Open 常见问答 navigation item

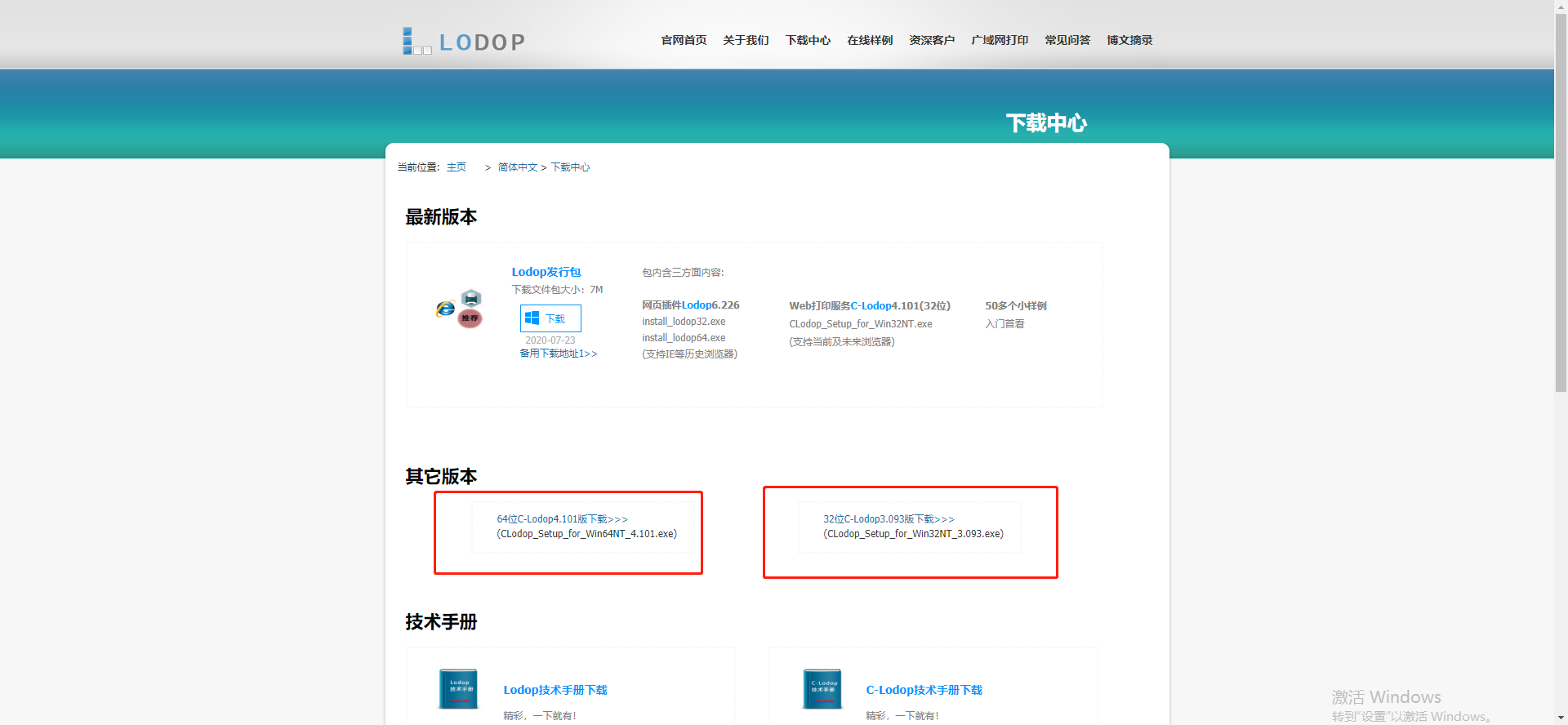pos(1067,40)
